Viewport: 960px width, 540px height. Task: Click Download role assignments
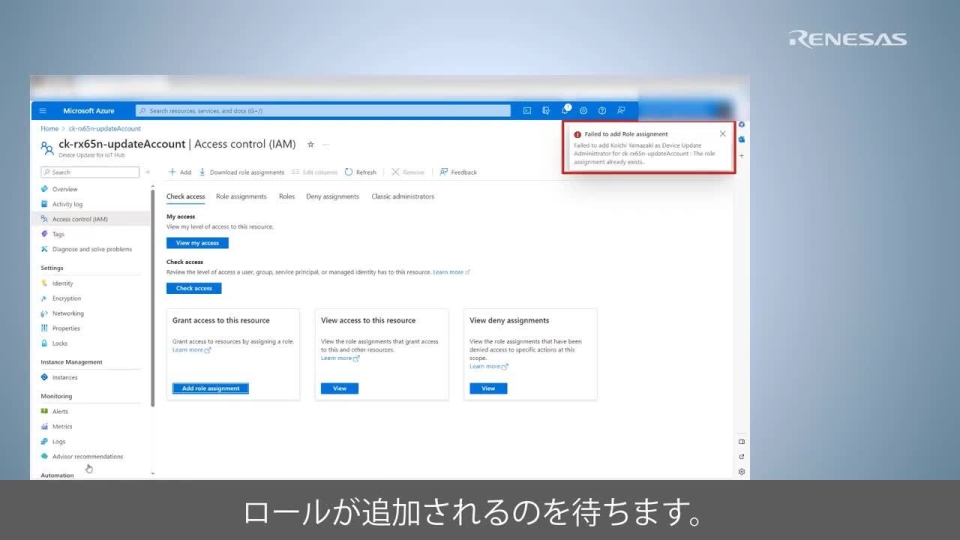(242, 172)
